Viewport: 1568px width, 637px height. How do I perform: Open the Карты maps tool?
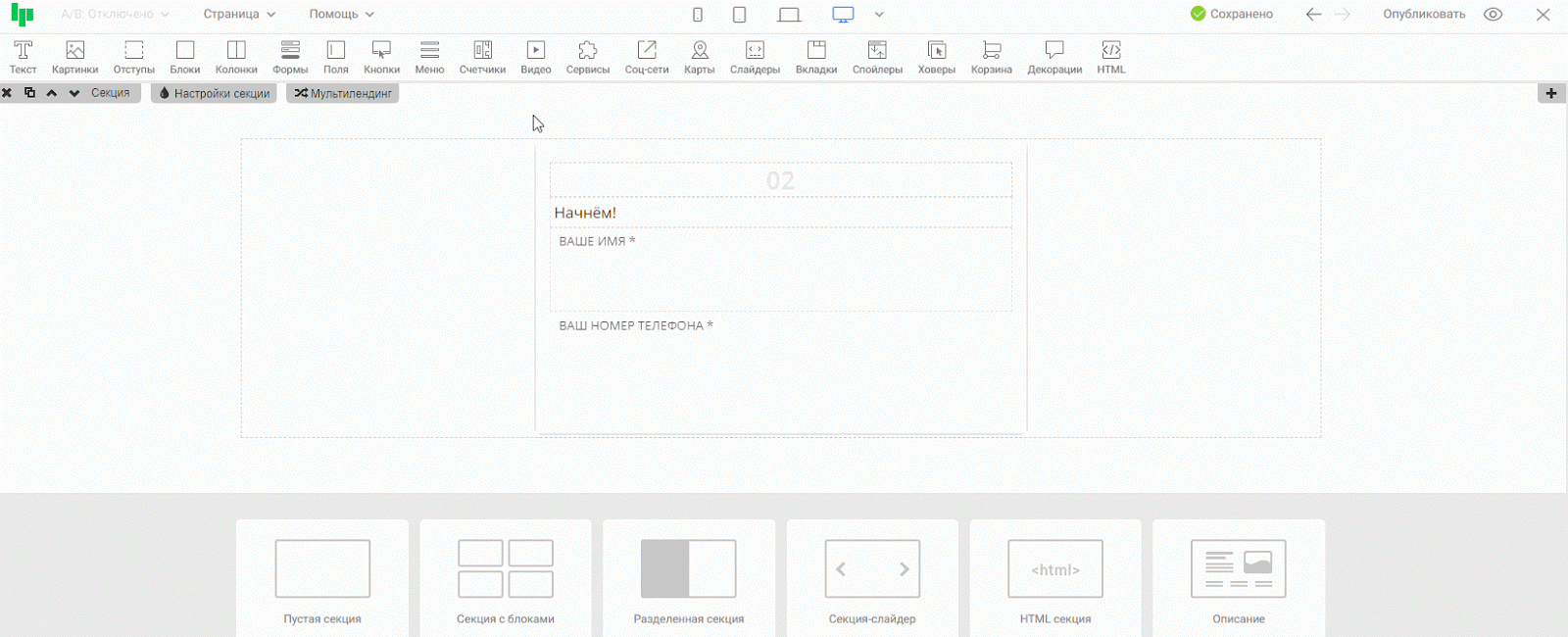(699, 57)
